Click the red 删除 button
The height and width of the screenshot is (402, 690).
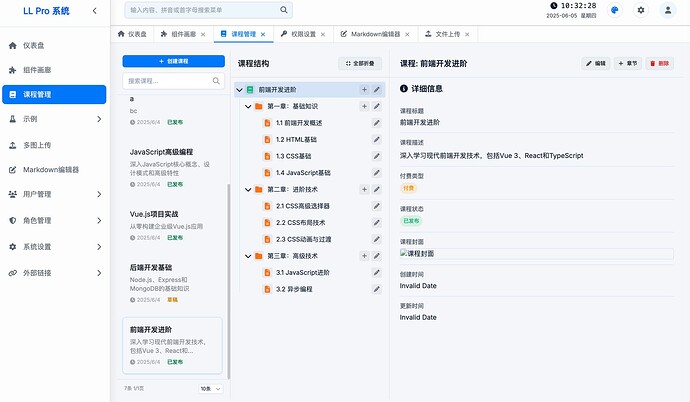click(x=660, y=63)
